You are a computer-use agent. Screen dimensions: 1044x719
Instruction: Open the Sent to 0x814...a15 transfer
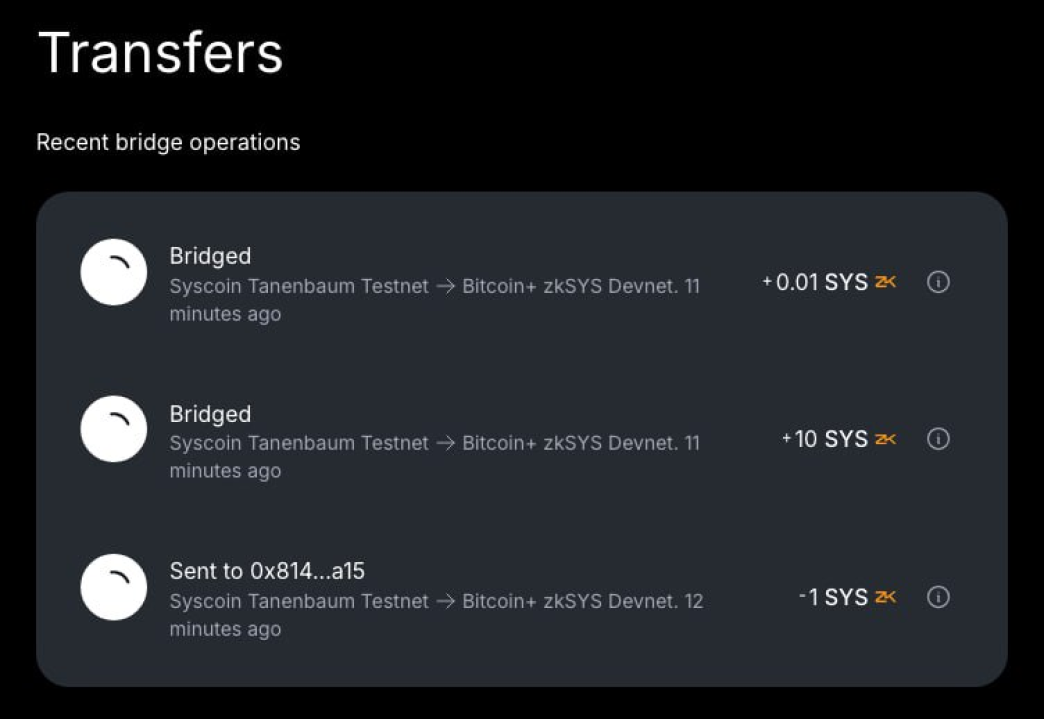267,571
